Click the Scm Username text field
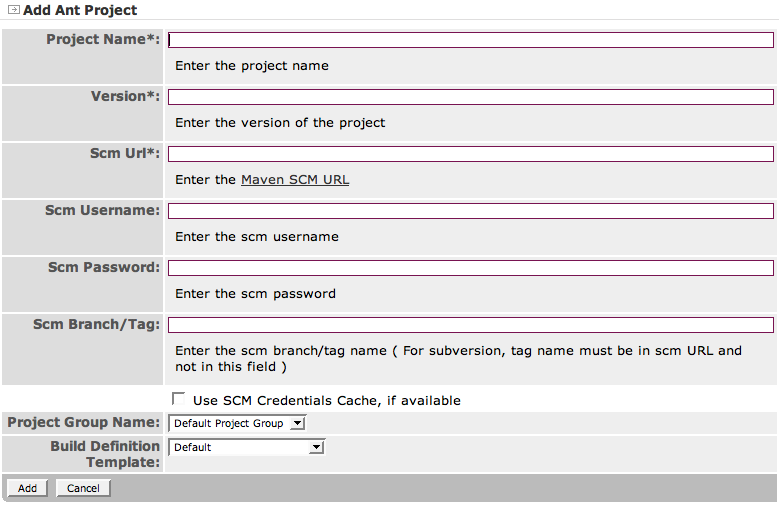 (470, 211)
